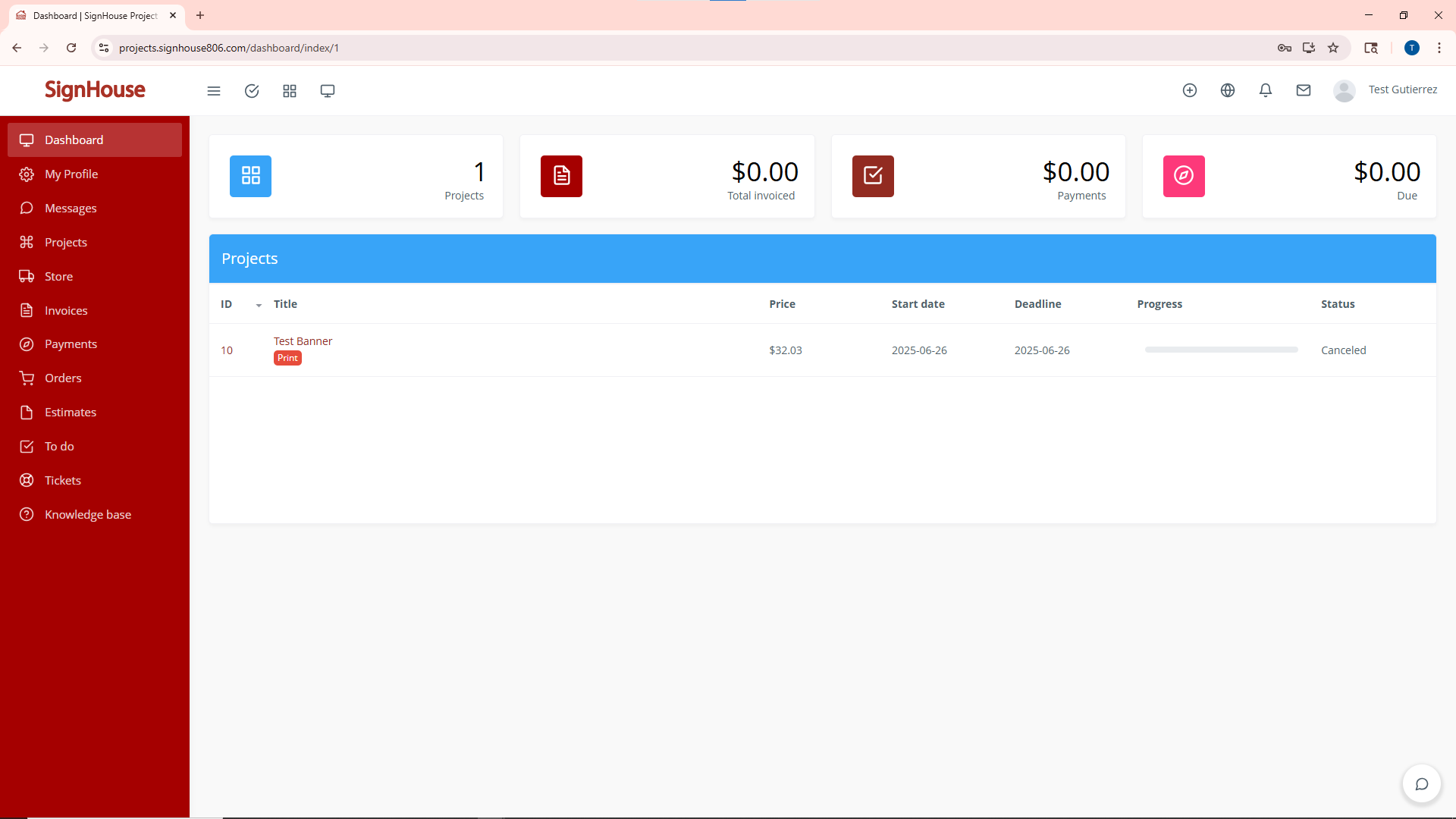Collapse the sidebar with the hamburger icon

click(x=213, y=90)
